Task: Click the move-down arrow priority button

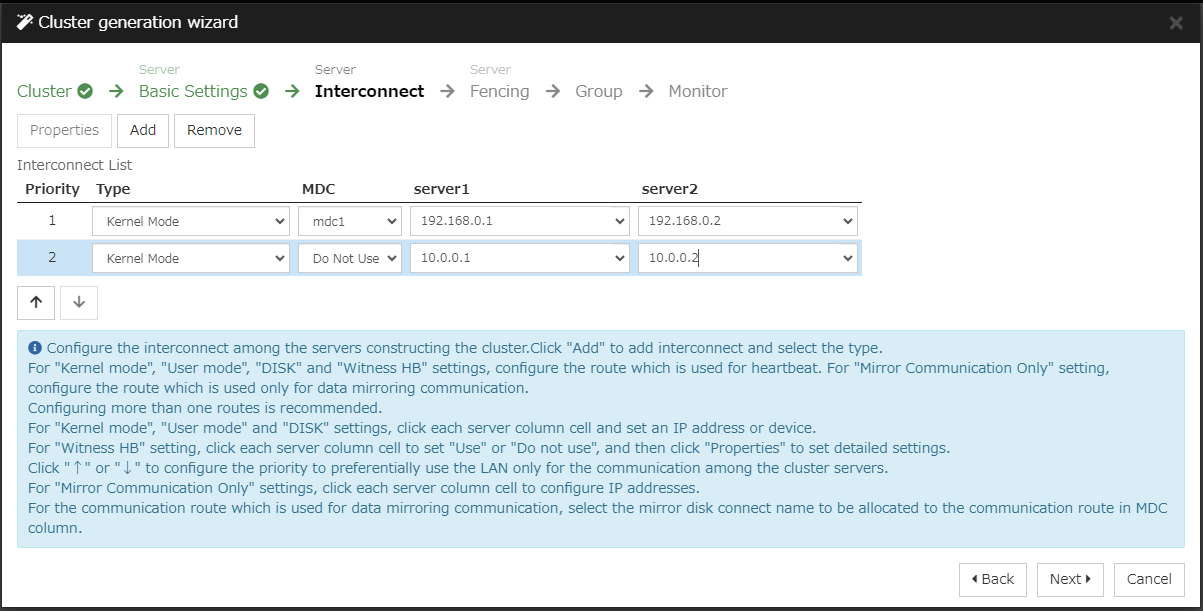Action: point(79,303)
